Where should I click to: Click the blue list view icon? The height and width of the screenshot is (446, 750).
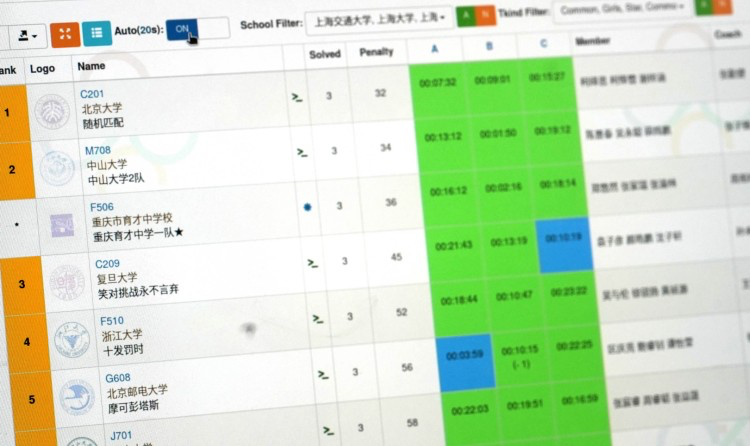(97, 34)
